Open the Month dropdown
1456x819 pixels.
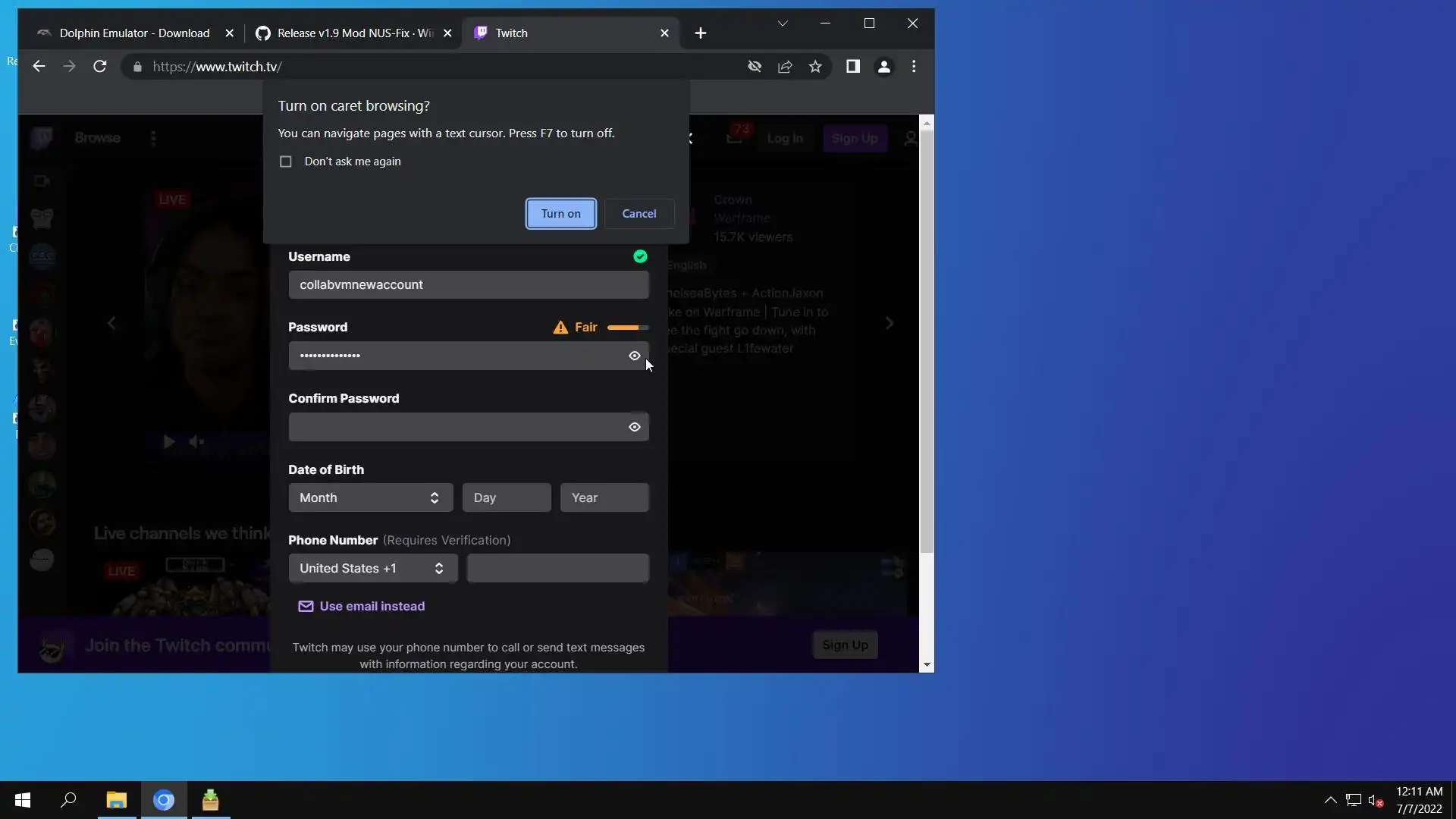click(370, 497)
